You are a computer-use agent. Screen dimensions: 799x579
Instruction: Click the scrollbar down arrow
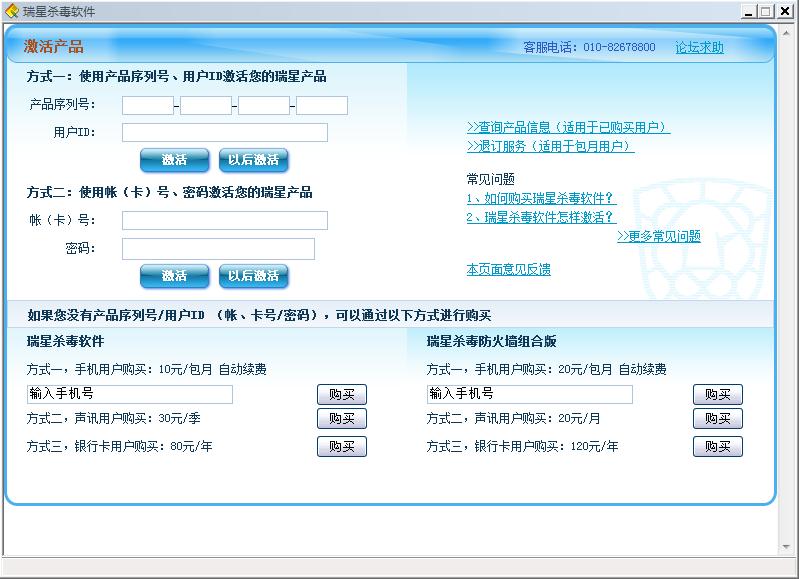point(786,547)
